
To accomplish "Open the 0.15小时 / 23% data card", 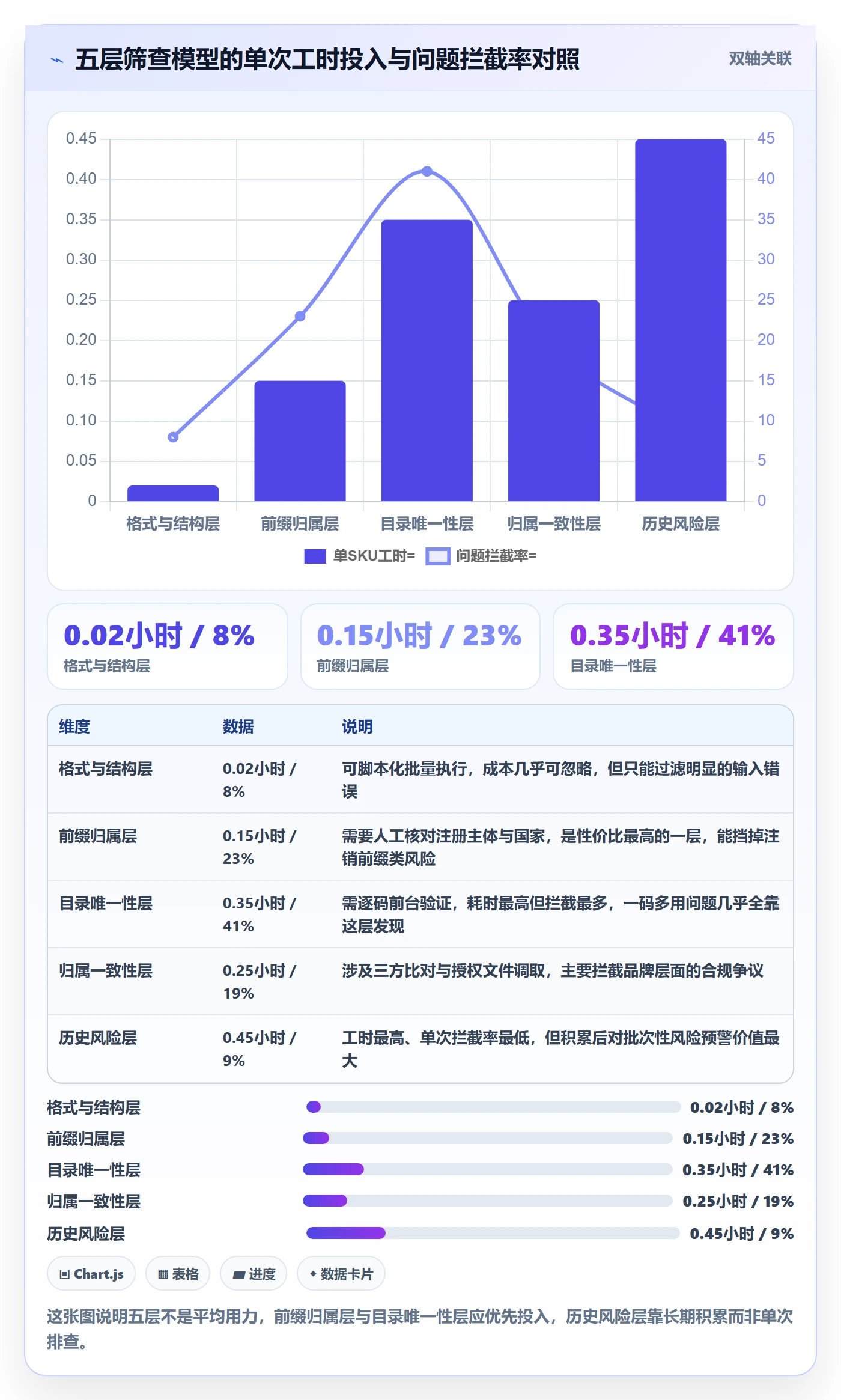I will click(421, 647).
